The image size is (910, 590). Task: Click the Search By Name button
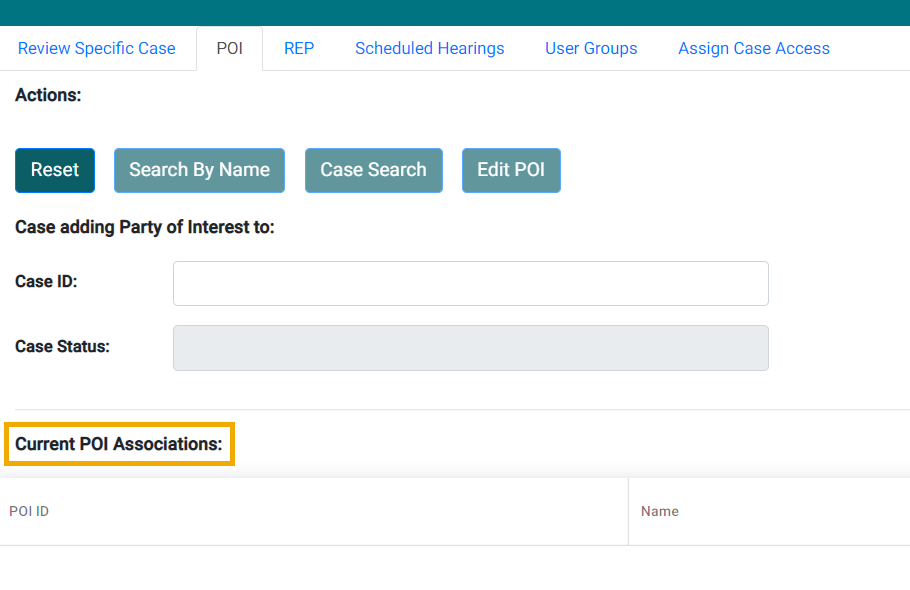pyautogui.click(x=199, y=170)
